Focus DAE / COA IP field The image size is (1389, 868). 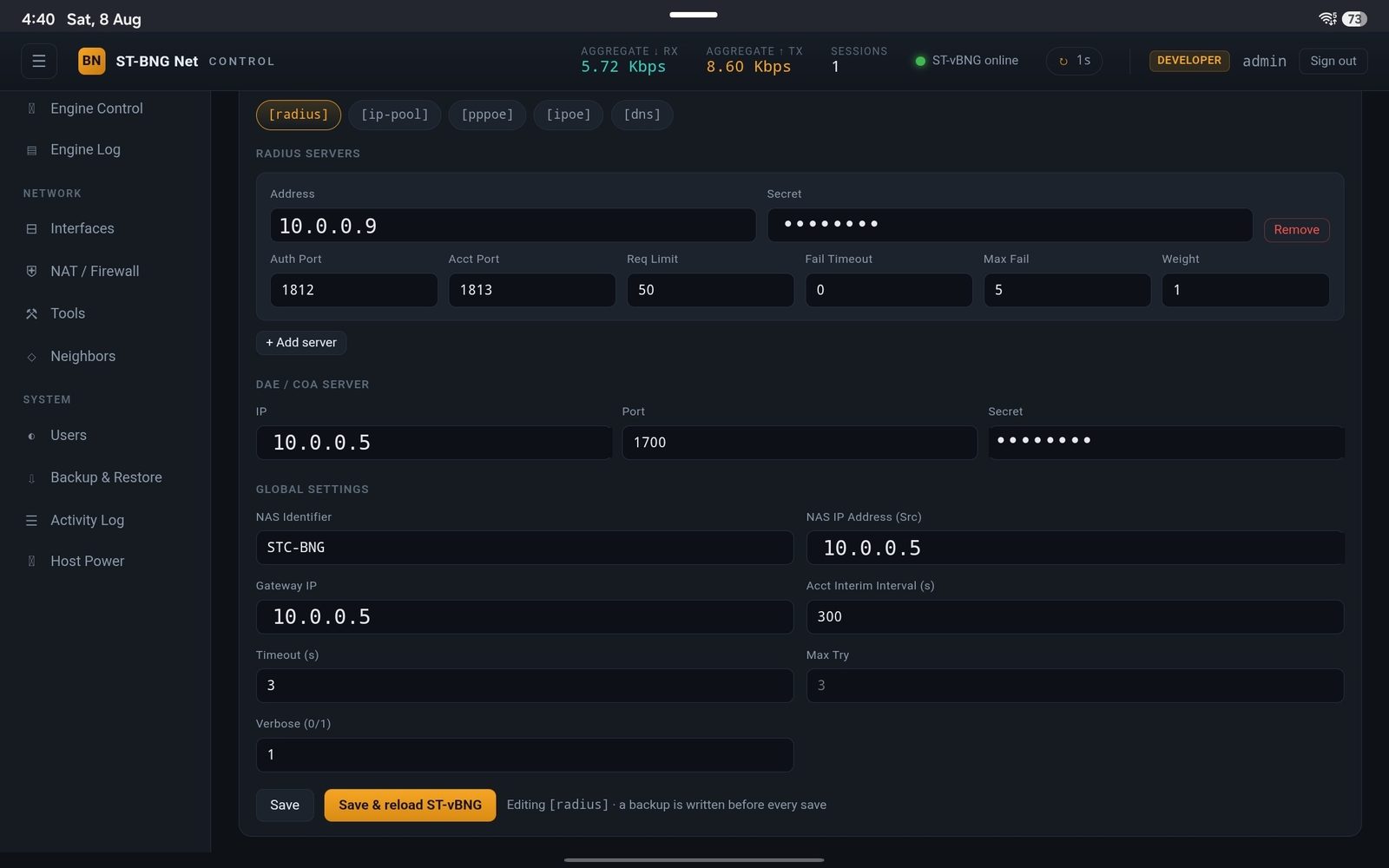click(x=434, y=443)
